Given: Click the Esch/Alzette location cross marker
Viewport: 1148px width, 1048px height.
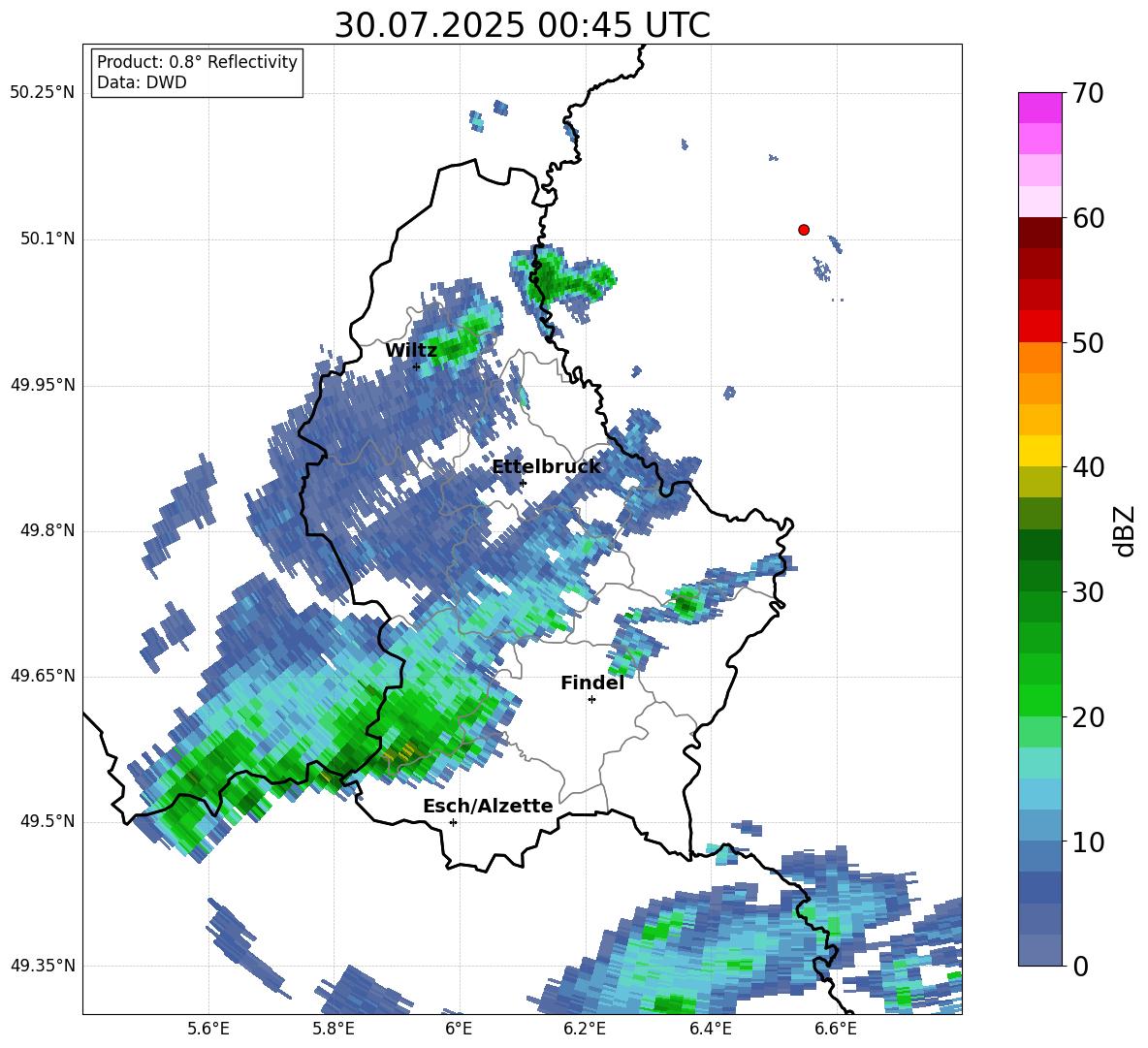Looking at the screenshot, I should point(453,822).
